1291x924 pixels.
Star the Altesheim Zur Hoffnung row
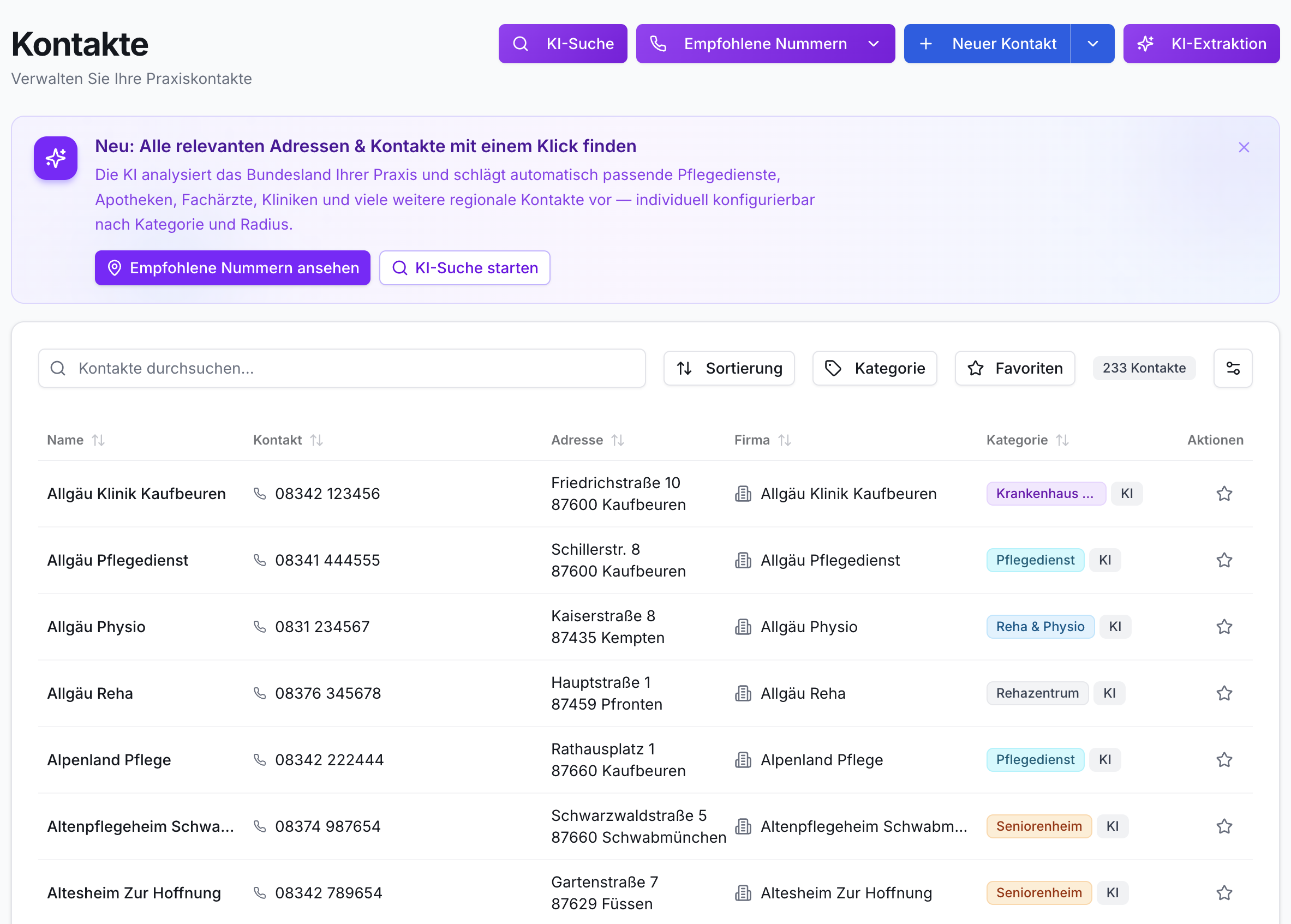[x=1224, y=893]
